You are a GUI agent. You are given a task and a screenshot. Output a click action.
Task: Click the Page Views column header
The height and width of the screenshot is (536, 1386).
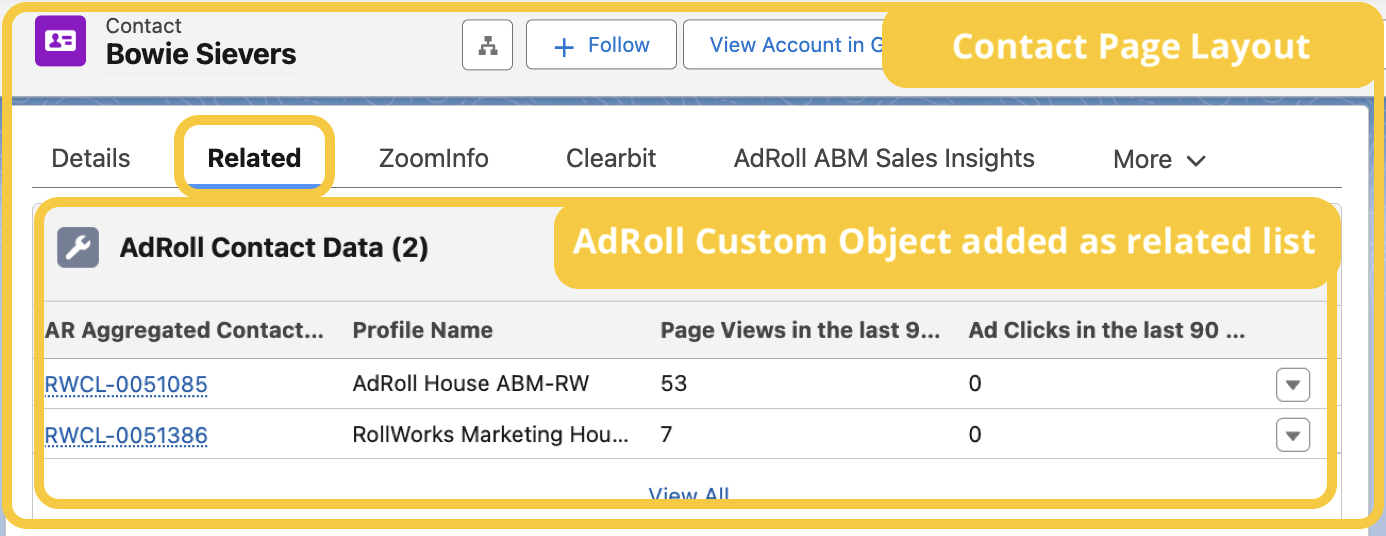coord(800,330)
